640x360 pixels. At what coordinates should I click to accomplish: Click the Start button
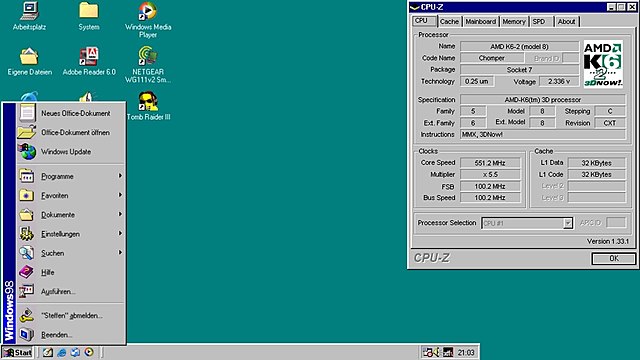point(17,352)
